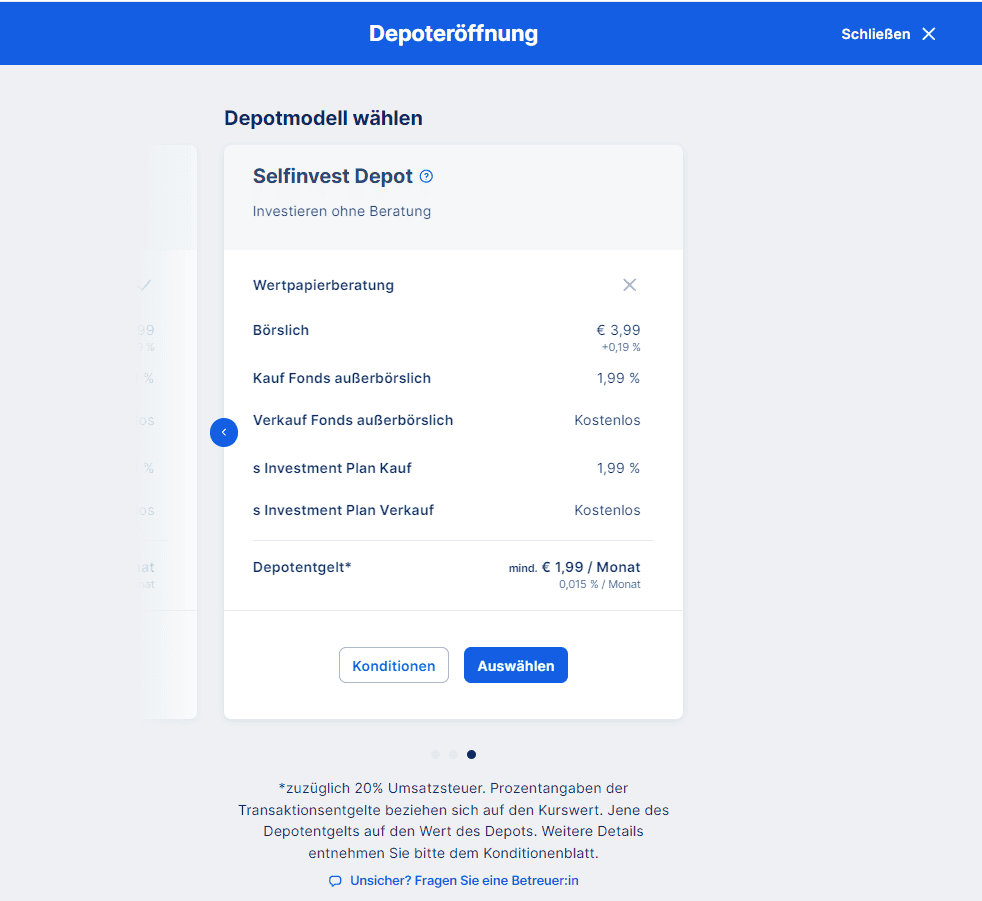Click the 'Depotmodell wählen' heading
Viewport: 982px width, 901px height.
(323, 118)
